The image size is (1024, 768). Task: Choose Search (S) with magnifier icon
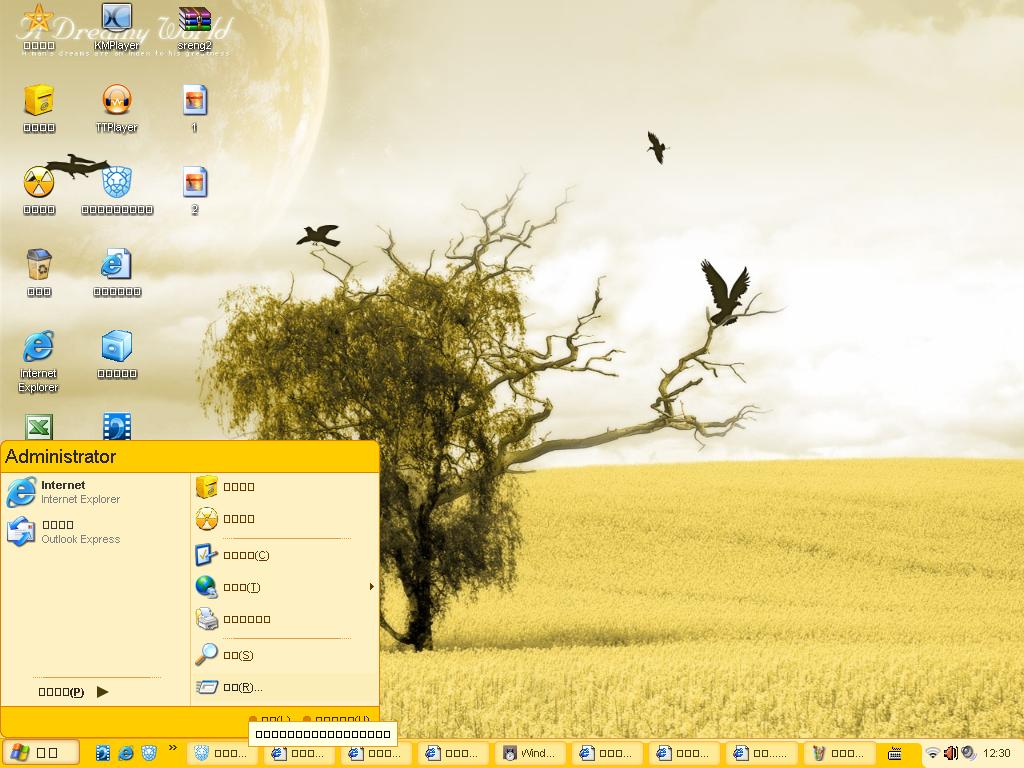click(x=238, y=655)
